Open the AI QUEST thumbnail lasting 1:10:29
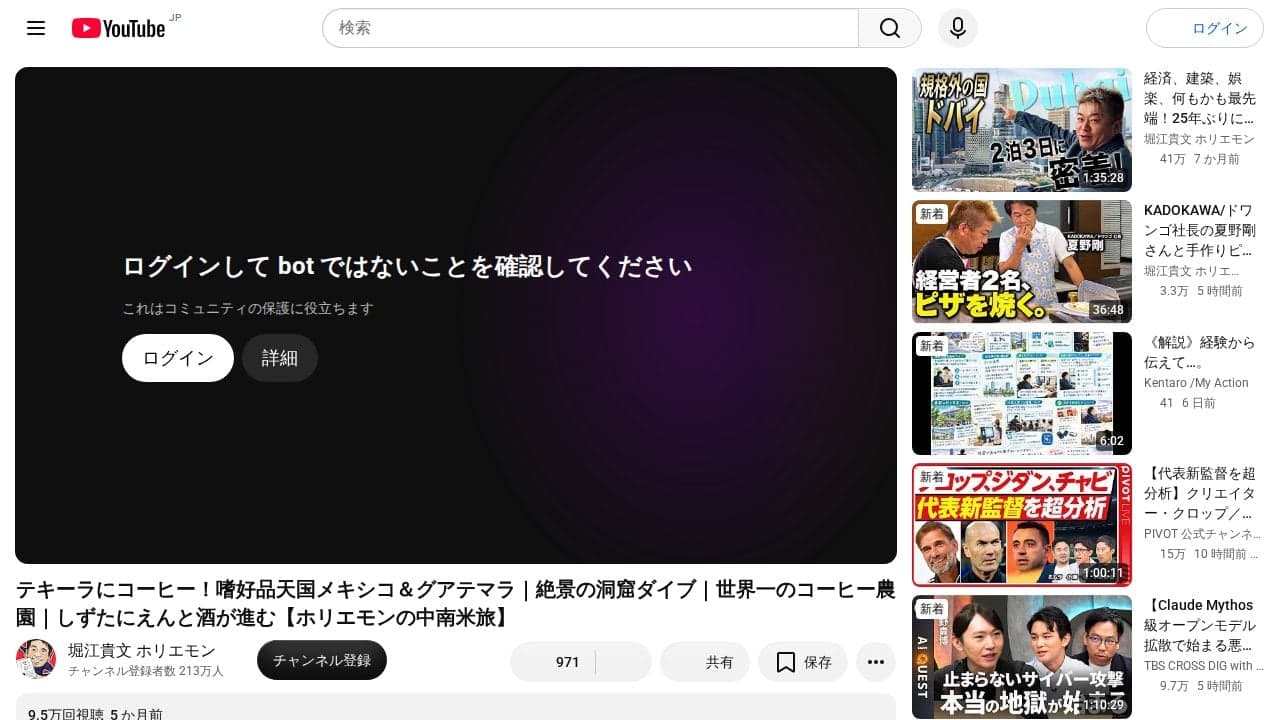 click(x=1022, y=657)
